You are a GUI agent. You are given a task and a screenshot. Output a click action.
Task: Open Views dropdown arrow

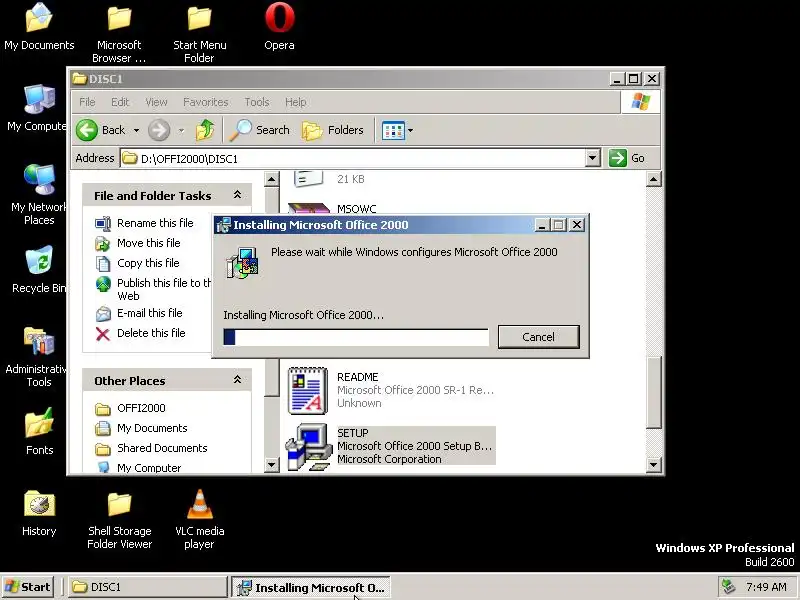(410, 131)
